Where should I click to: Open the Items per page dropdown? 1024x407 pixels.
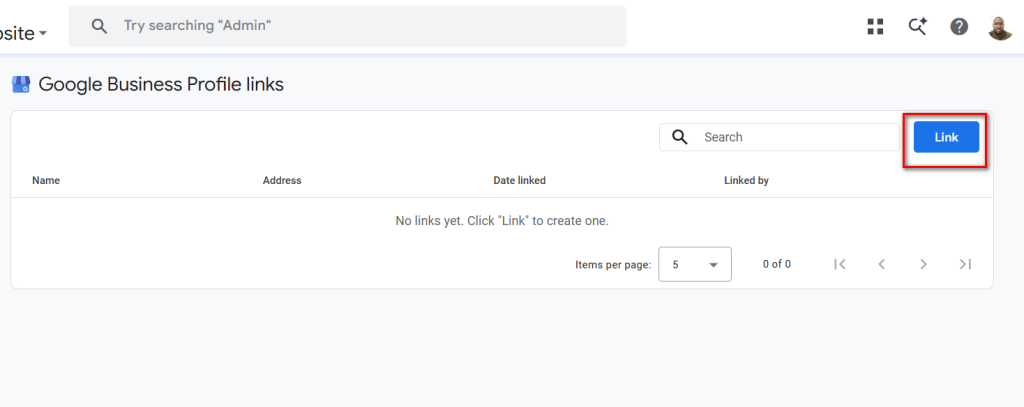[x=695, y=264]
